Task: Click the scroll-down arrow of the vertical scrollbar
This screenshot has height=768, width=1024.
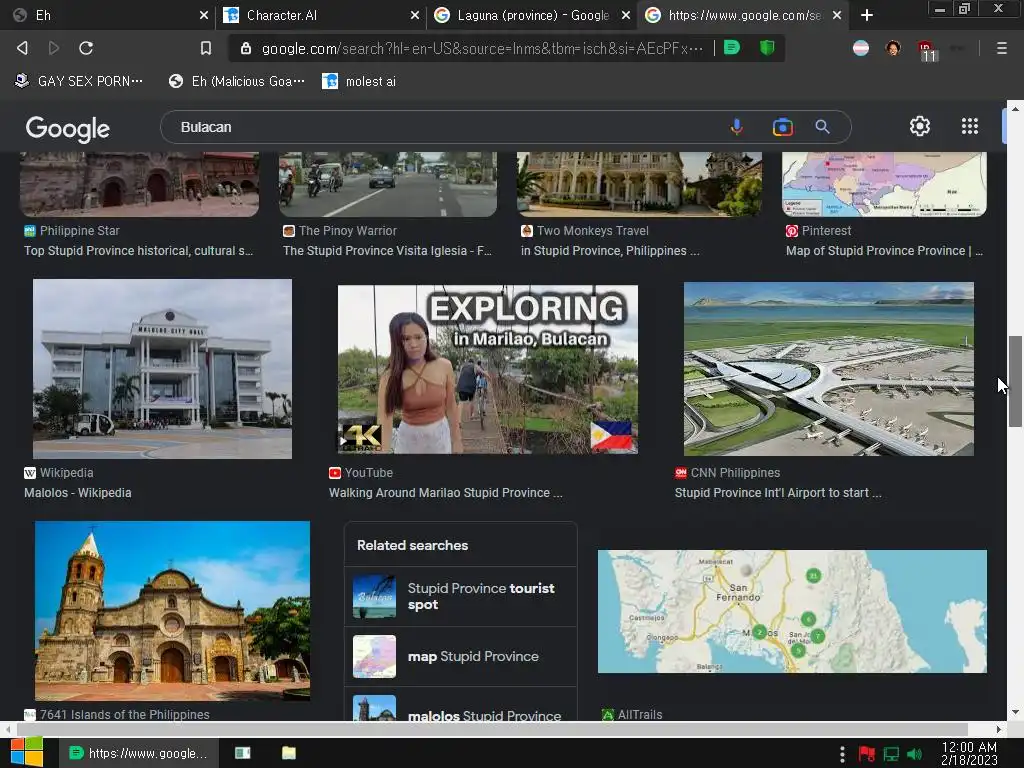Action: click(x=1015, y=712)
